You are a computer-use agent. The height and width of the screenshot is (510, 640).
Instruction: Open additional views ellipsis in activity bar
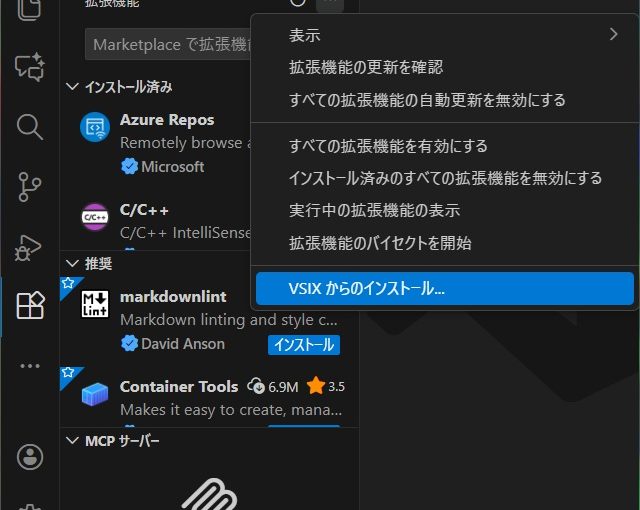click(x=30, y=366)
